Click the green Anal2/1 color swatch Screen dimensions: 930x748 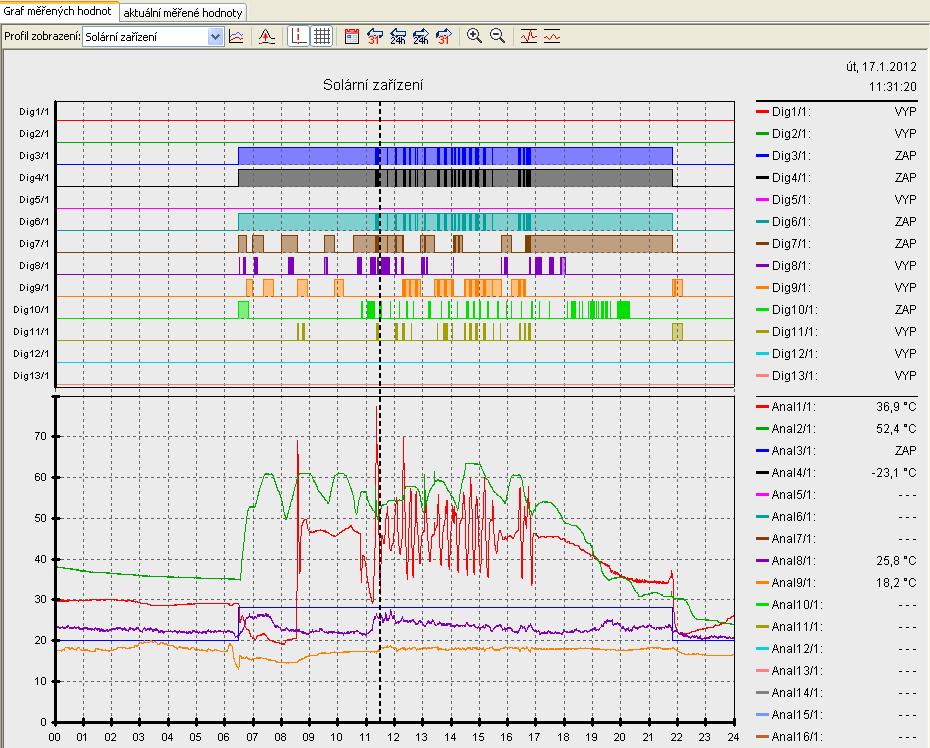pos(762,428)
